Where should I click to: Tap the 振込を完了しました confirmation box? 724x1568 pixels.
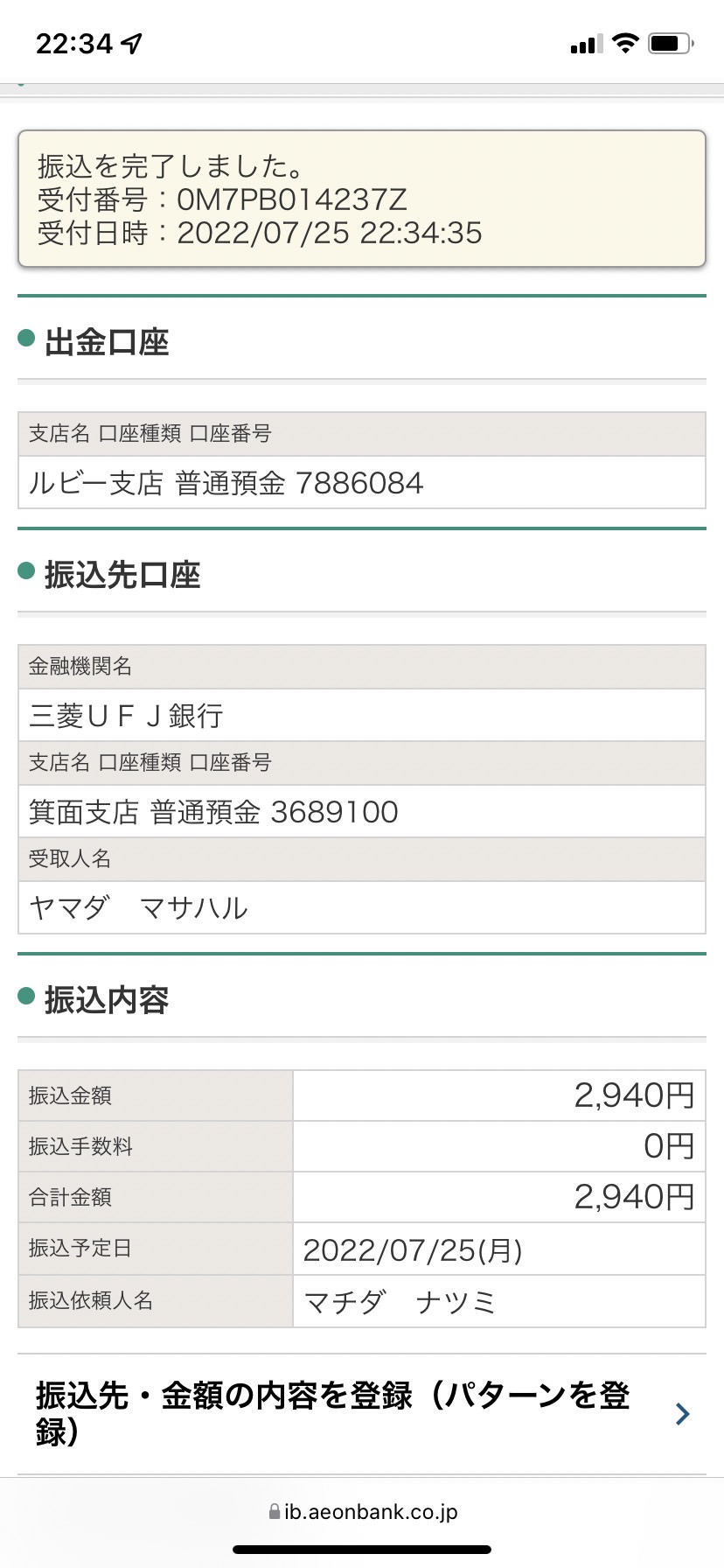362,199
